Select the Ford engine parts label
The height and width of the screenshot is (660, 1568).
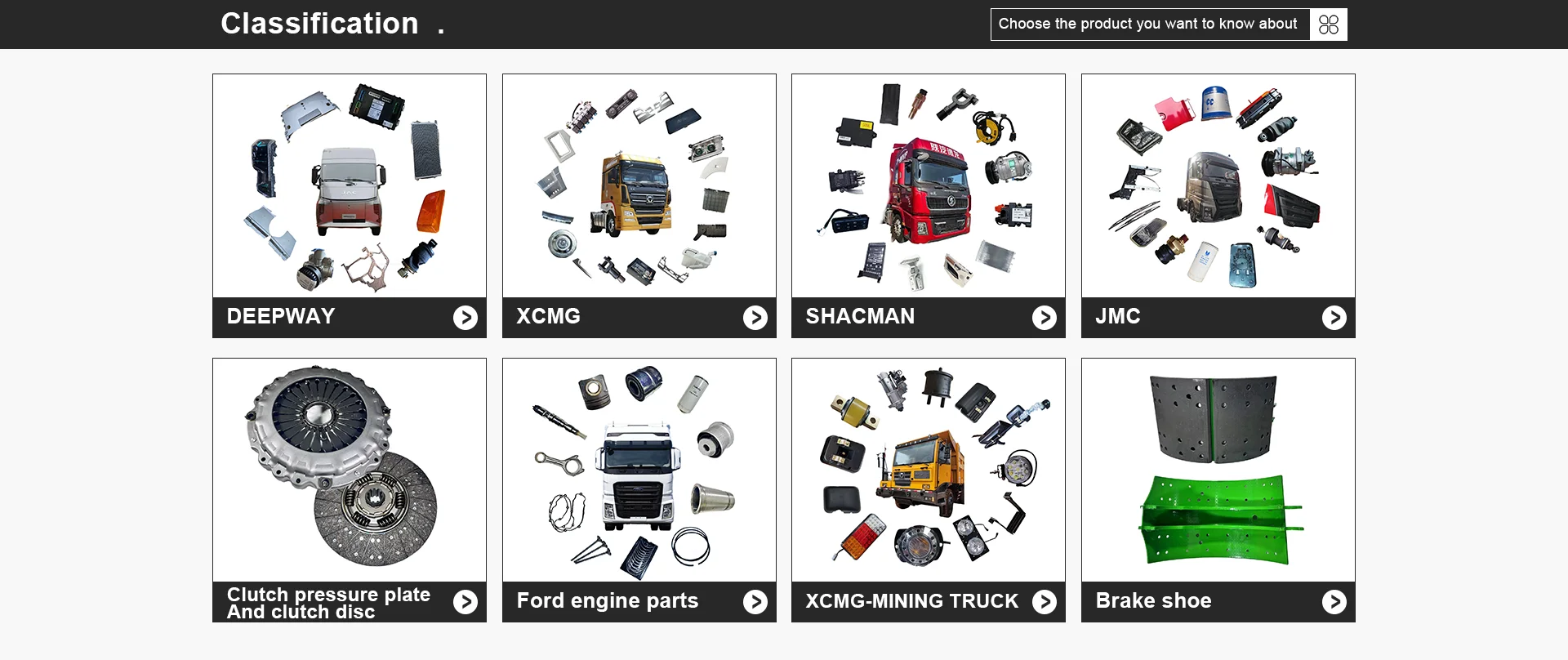pyautogui.click(x=608, y=601)
